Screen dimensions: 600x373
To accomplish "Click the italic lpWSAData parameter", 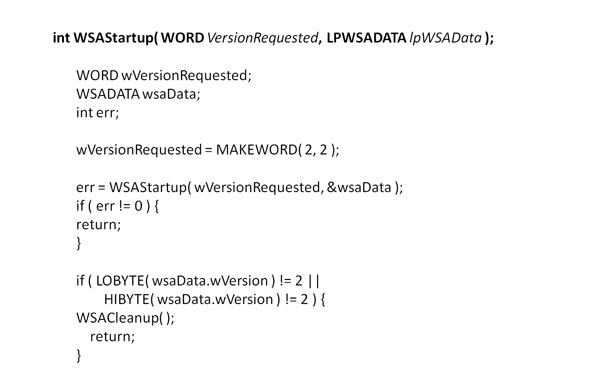I will [x=445, y=38].
